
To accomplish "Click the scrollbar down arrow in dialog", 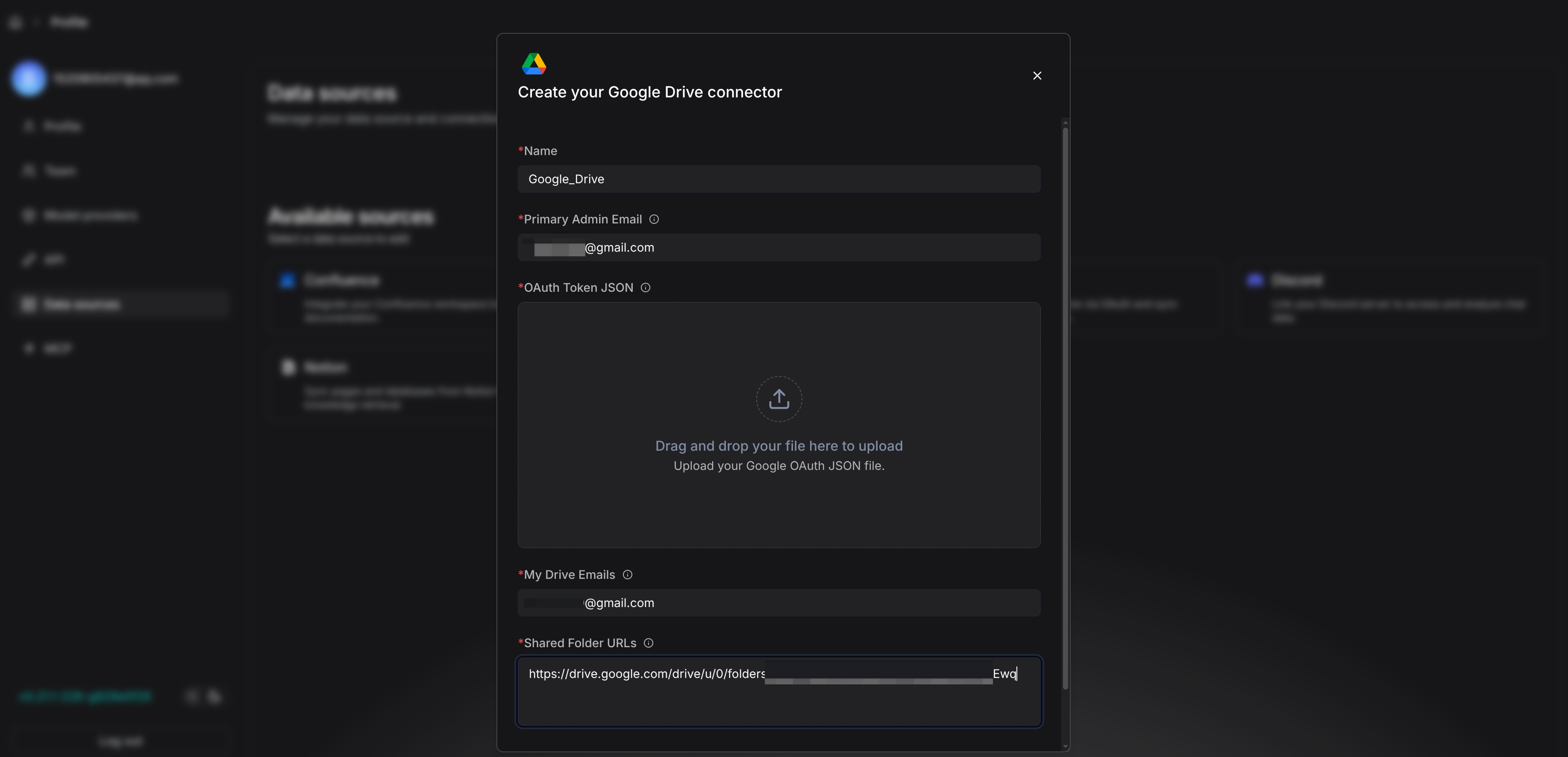I will tap(1065, 746).
